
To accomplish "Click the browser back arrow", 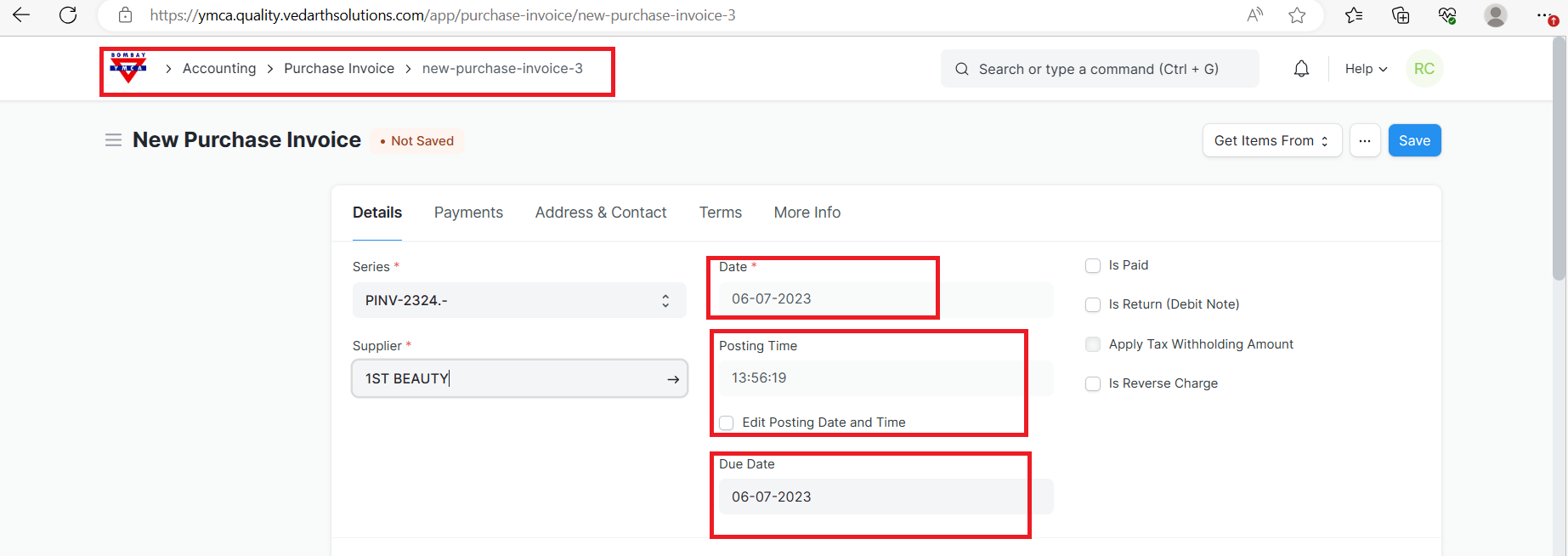I will [21, 15].
